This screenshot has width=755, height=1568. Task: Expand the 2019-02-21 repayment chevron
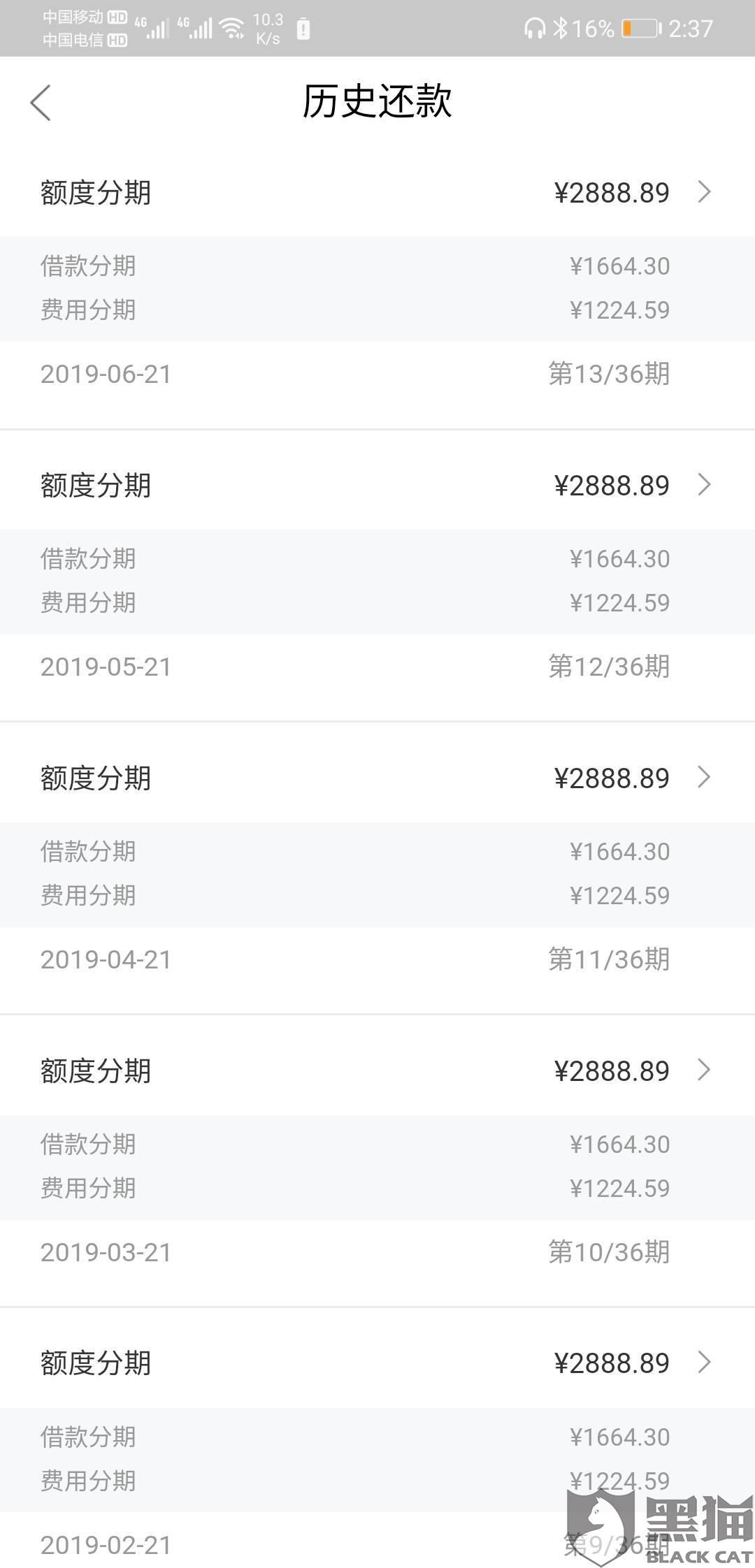(x=705, y=1362)
